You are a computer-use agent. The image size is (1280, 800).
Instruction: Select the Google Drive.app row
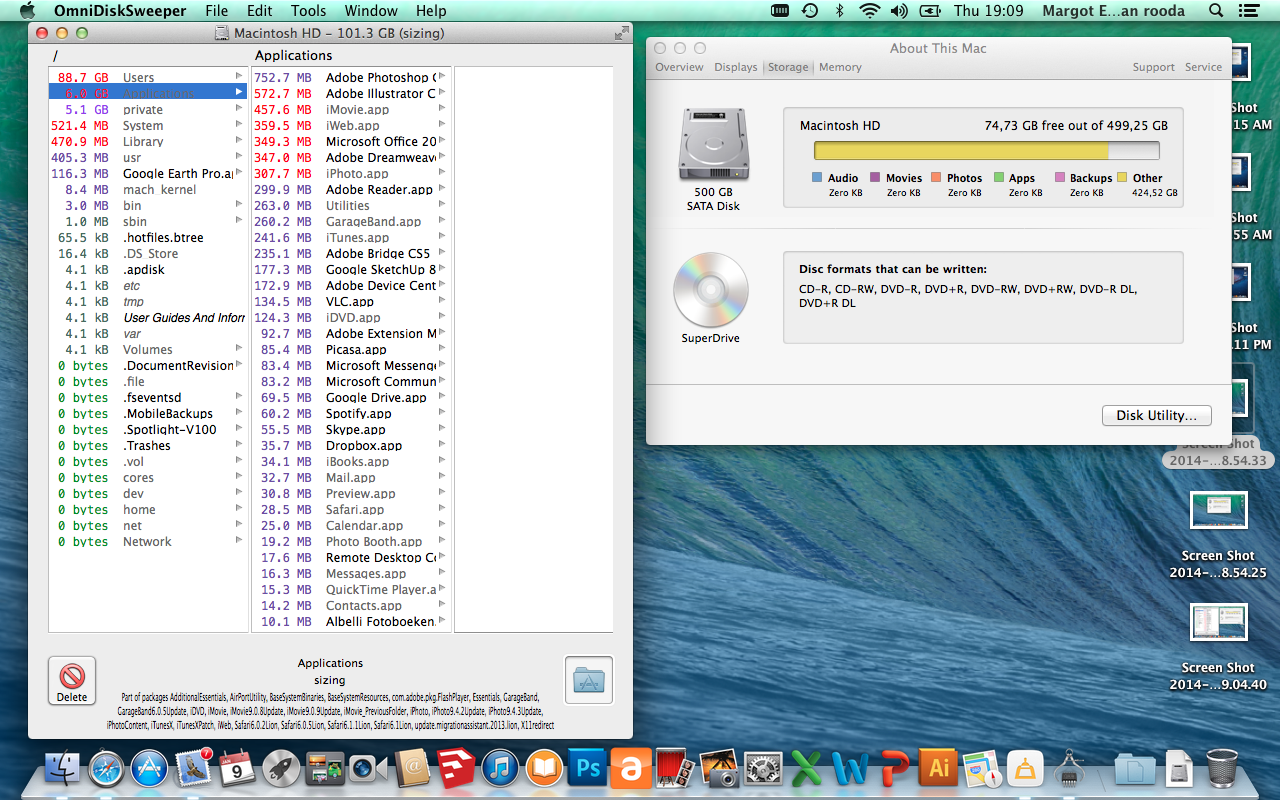350,397
